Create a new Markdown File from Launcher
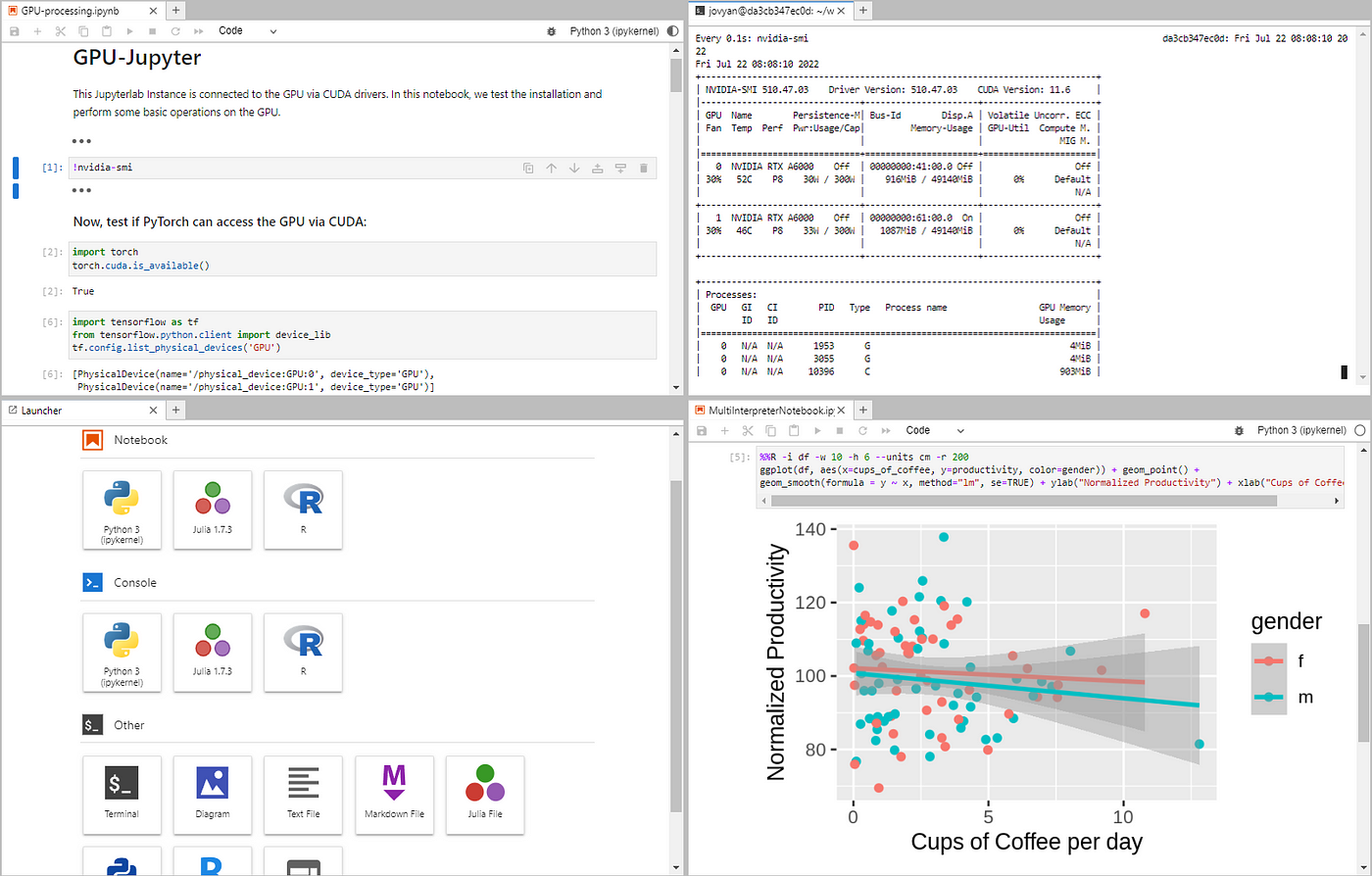The height and width of the screenshot is (876, 1372). click(394, 795)
